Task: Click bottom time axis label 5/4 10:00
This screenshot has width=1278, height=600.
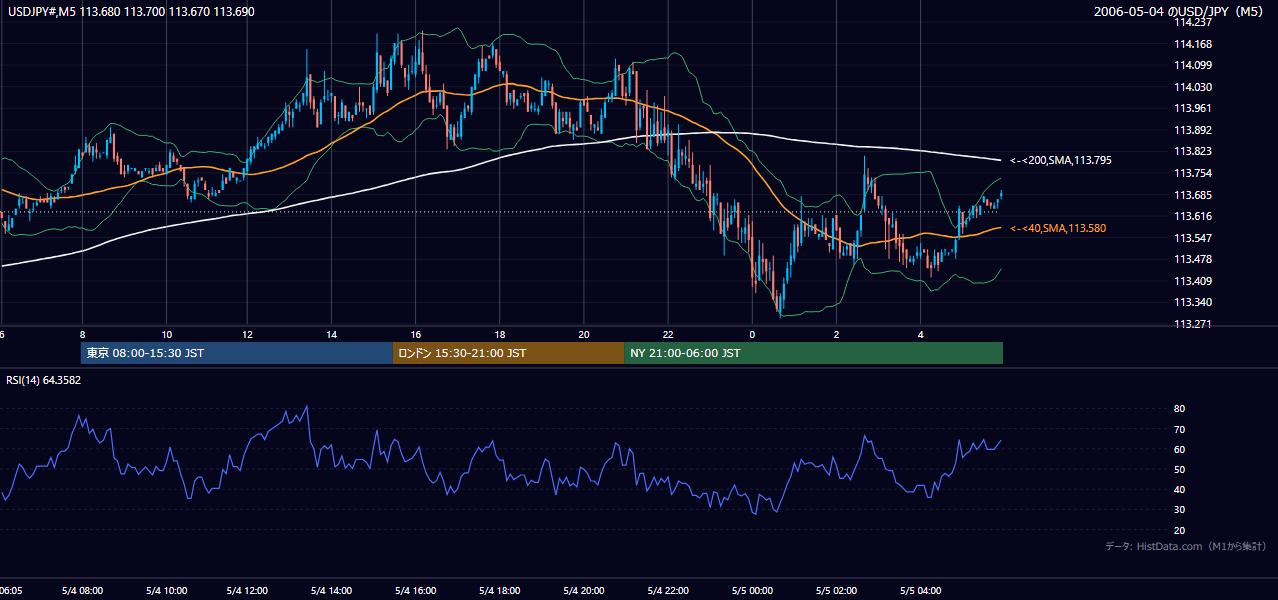Action: pyautogui.click(x=167, y=591)
